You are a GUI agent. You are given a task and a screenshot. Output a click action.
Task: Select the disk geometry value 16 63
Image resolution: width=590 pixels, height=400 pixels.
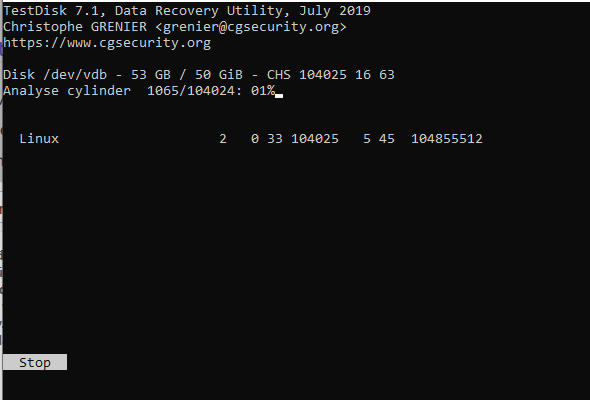(375, 75)
